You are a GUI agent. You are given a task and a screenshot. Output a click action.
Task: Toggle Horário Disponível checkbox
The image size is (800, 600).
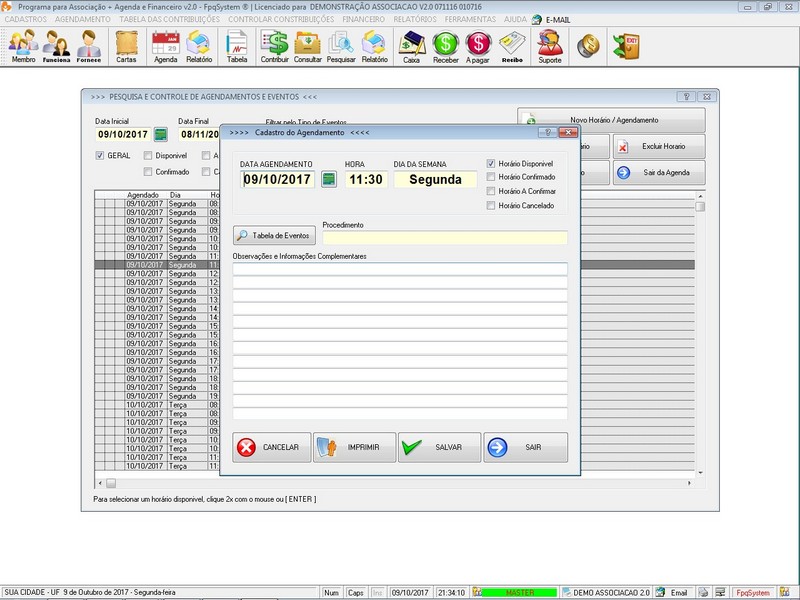(491, 164)
